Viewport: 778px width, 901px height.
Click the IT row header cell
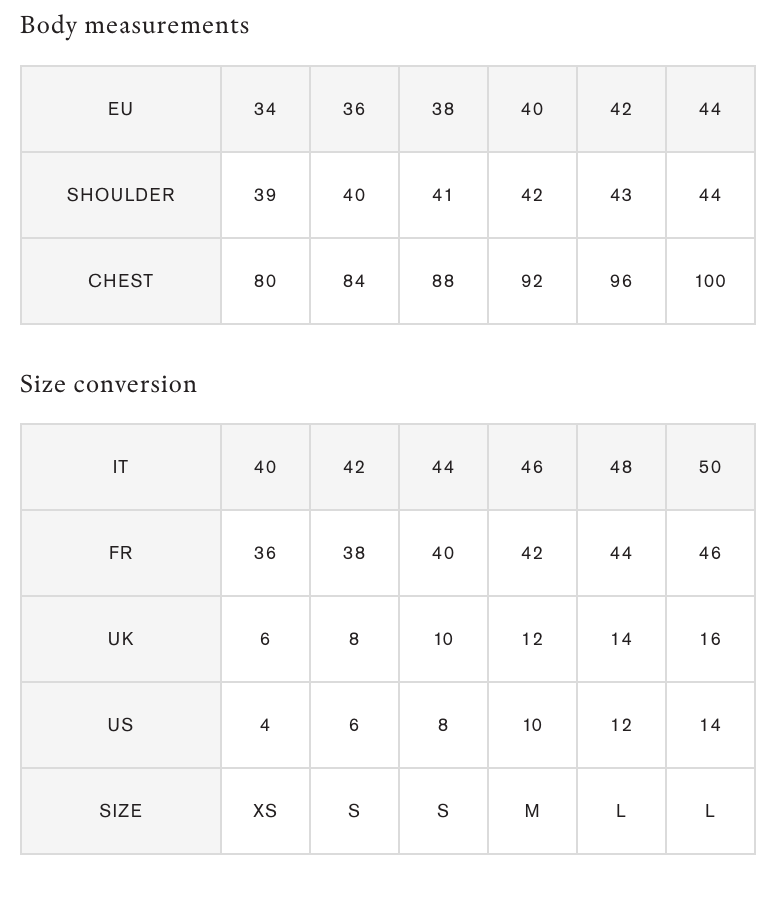coord(120,467)
